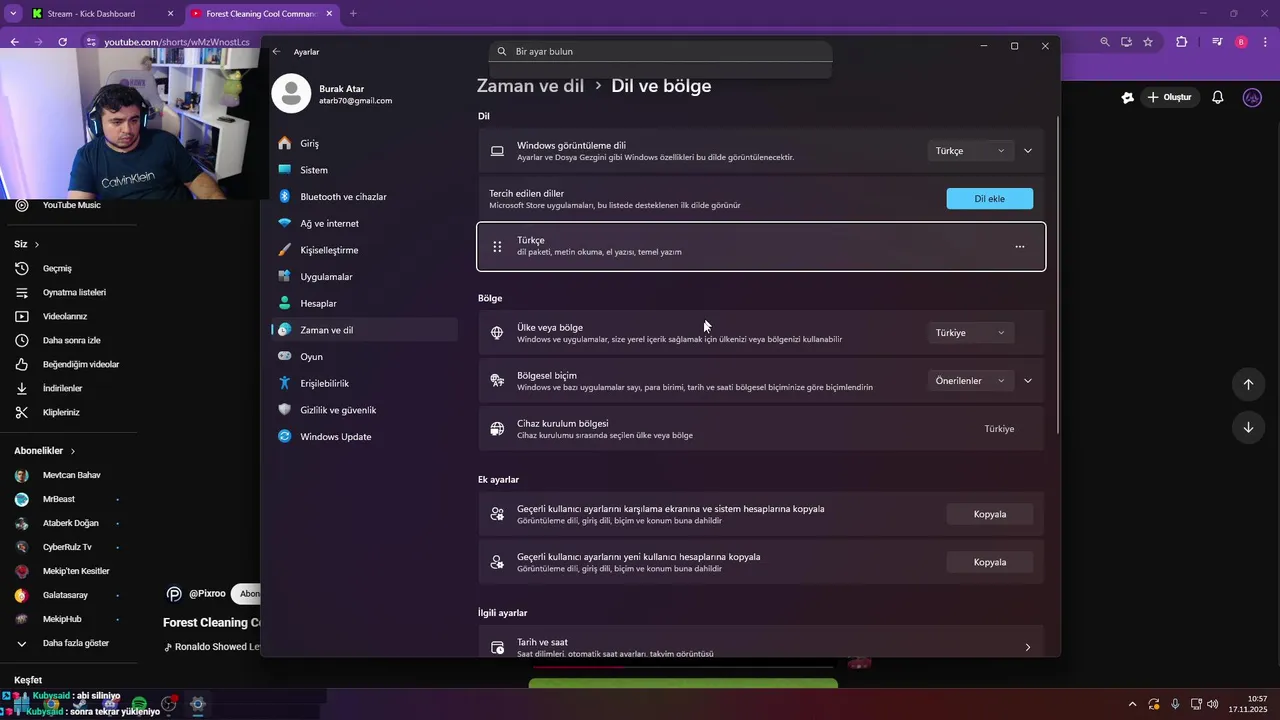Click Kopyala for yeni kullanıcı hesapları
This screenshot has width=1280, height=720.
pyautogui.click(x=990, y=562)
